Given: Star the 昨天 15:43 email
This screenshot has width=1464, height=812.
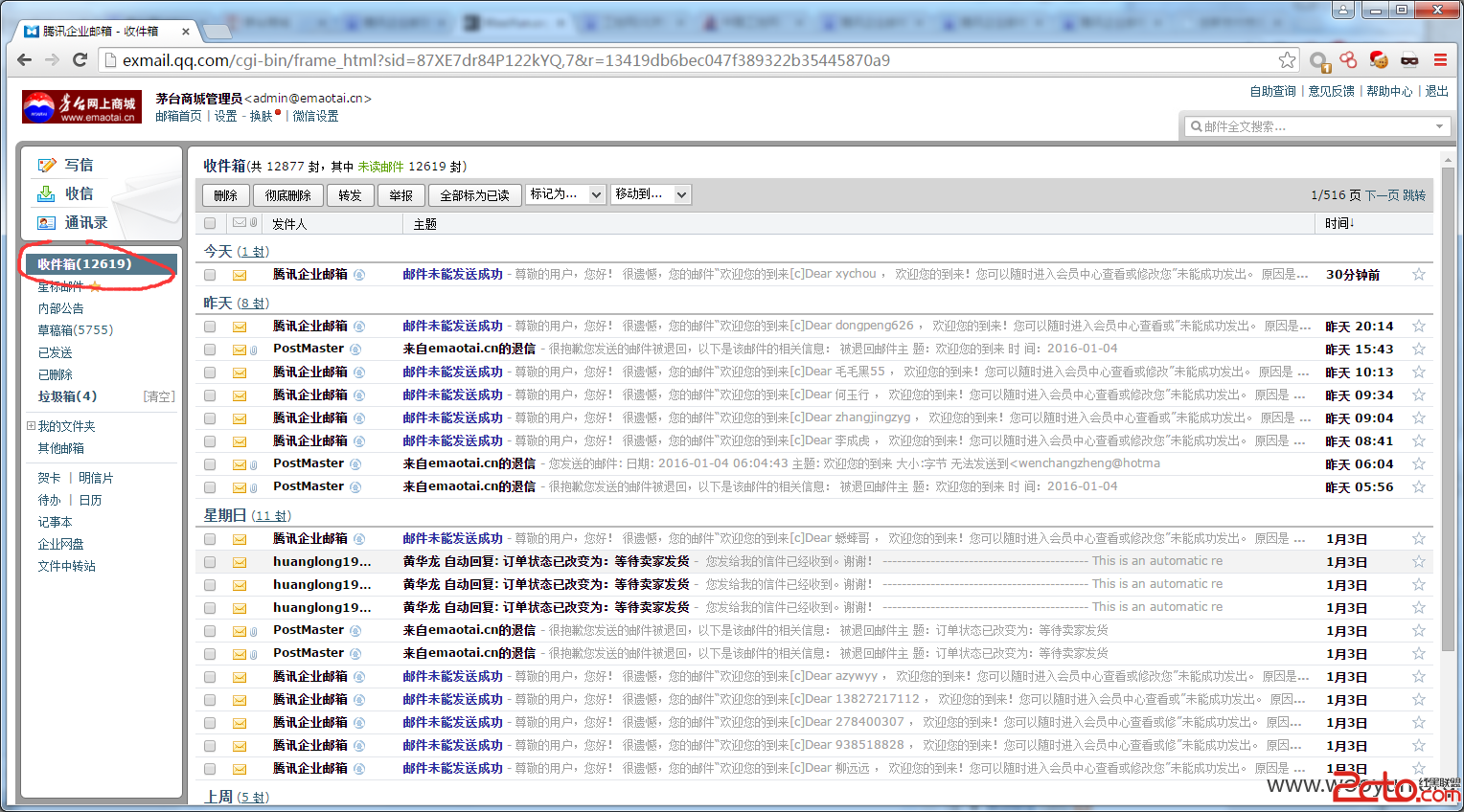Looking at the screenshot, I should (x=1419, y=349).
